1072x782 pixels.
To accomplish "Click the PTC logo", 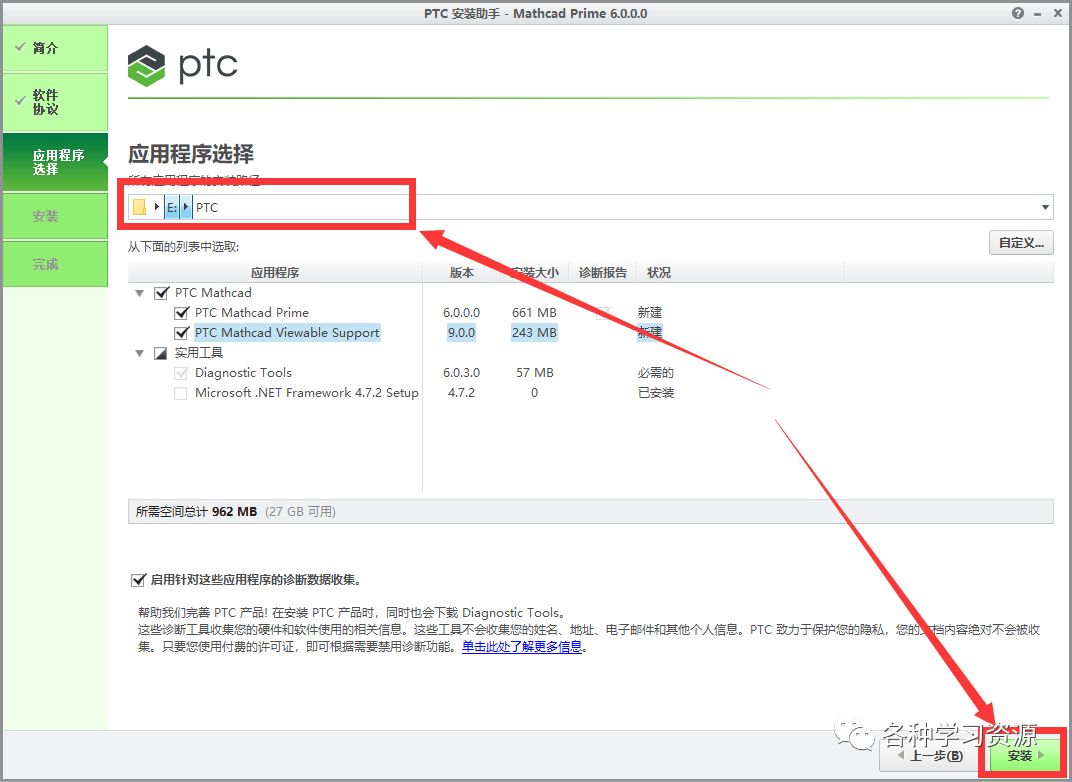I will pos(183,65).
